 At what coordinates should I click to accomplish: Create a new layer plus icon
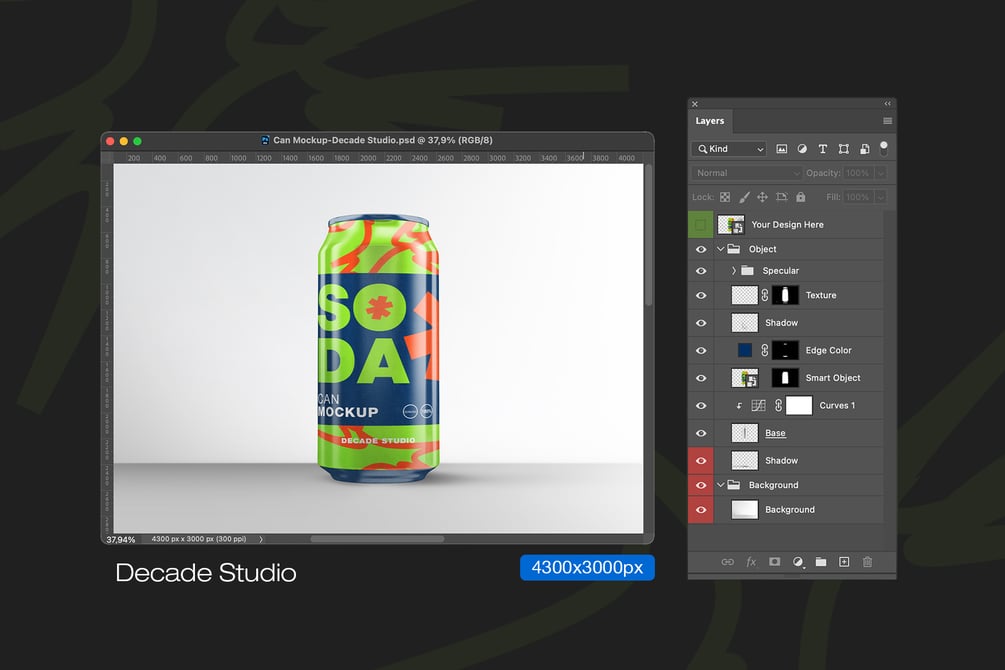click(x=844, y=562)
